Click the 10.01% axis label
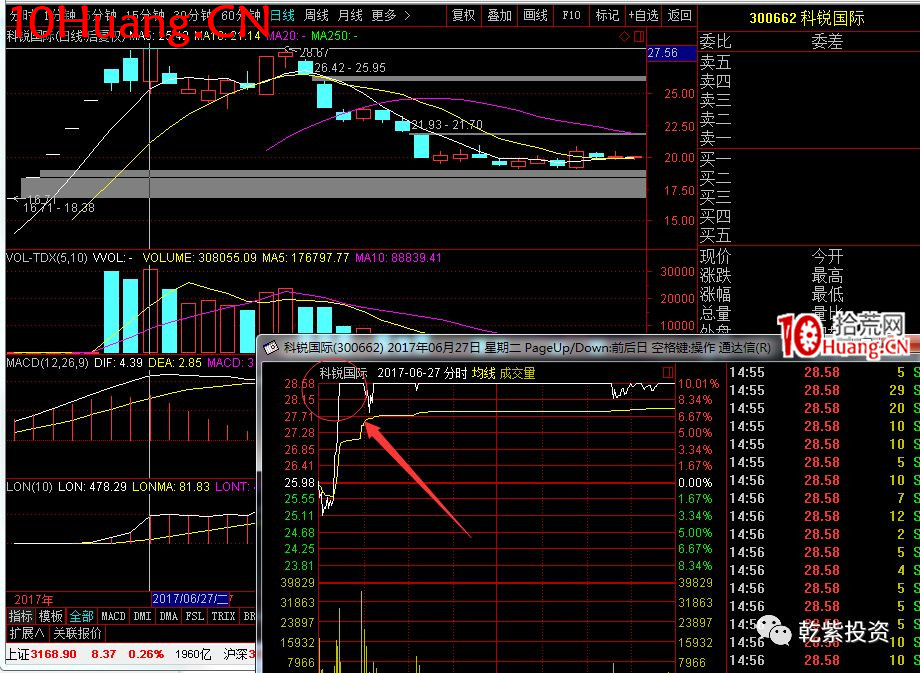The width and height of the screenshot is (920, 673). [x=698, y=384]
